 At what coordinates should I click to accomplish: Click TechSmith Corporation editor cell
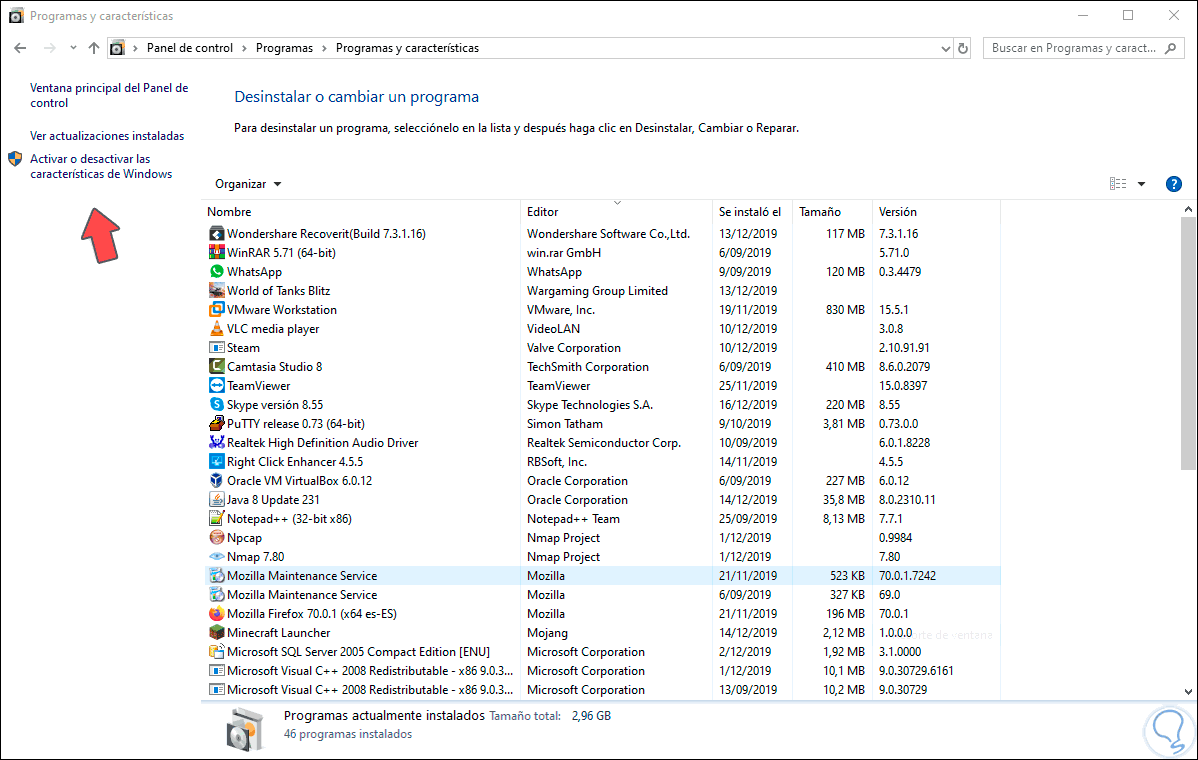[588, 367]
